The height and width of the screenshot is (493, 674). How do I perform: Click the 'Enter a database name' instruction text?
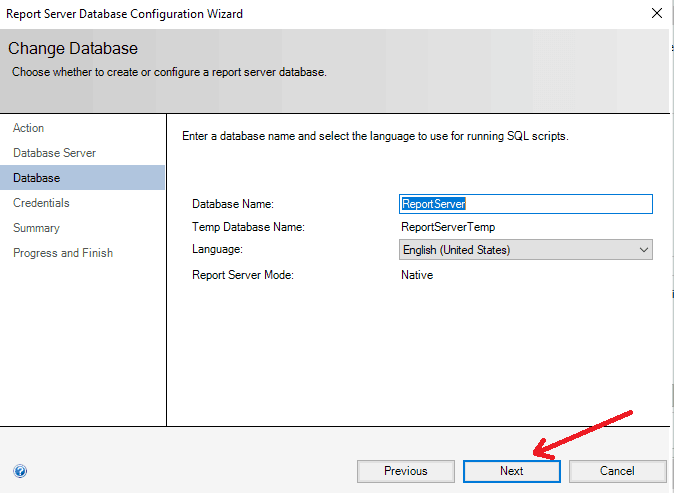(x=375, y=136)
